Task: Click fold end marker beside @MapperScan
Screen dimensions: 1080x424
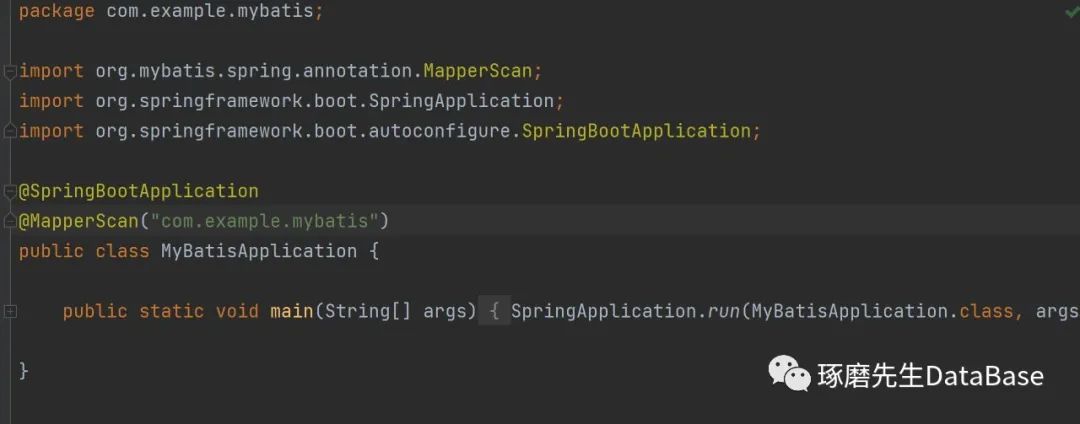Action: tap(10, 221)
